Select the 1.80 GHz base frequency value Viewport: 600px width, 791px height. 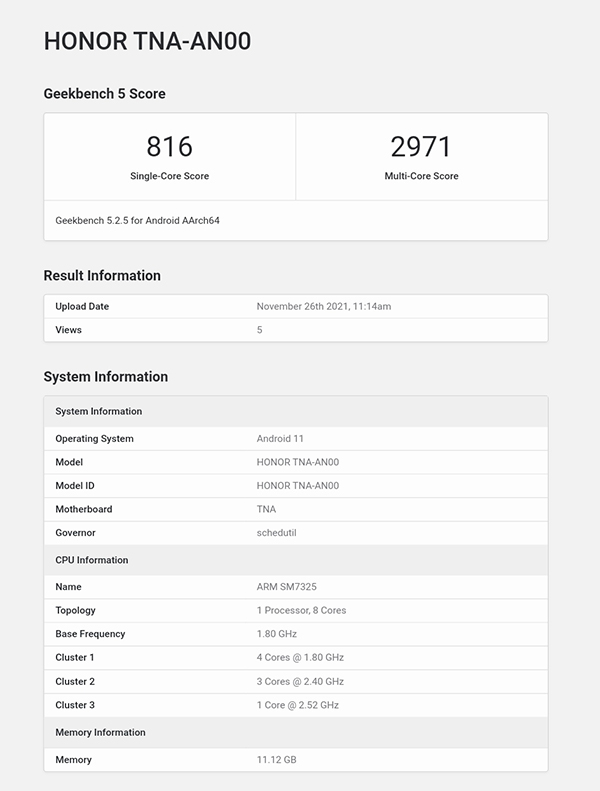(x=277, y=634)
